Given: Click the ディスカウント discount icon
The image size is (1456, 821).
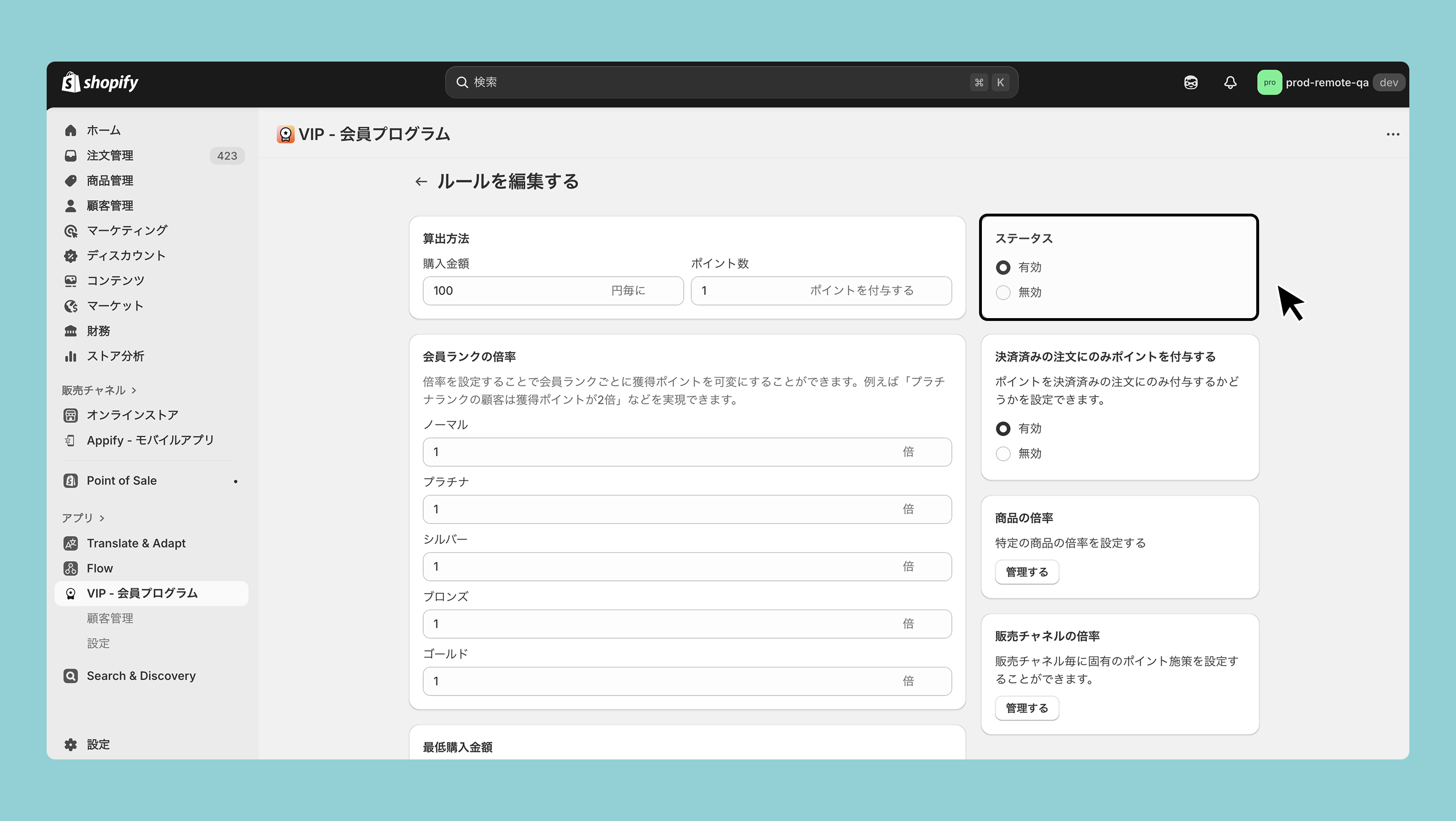Looking at the screenshot, I should 70,256.
